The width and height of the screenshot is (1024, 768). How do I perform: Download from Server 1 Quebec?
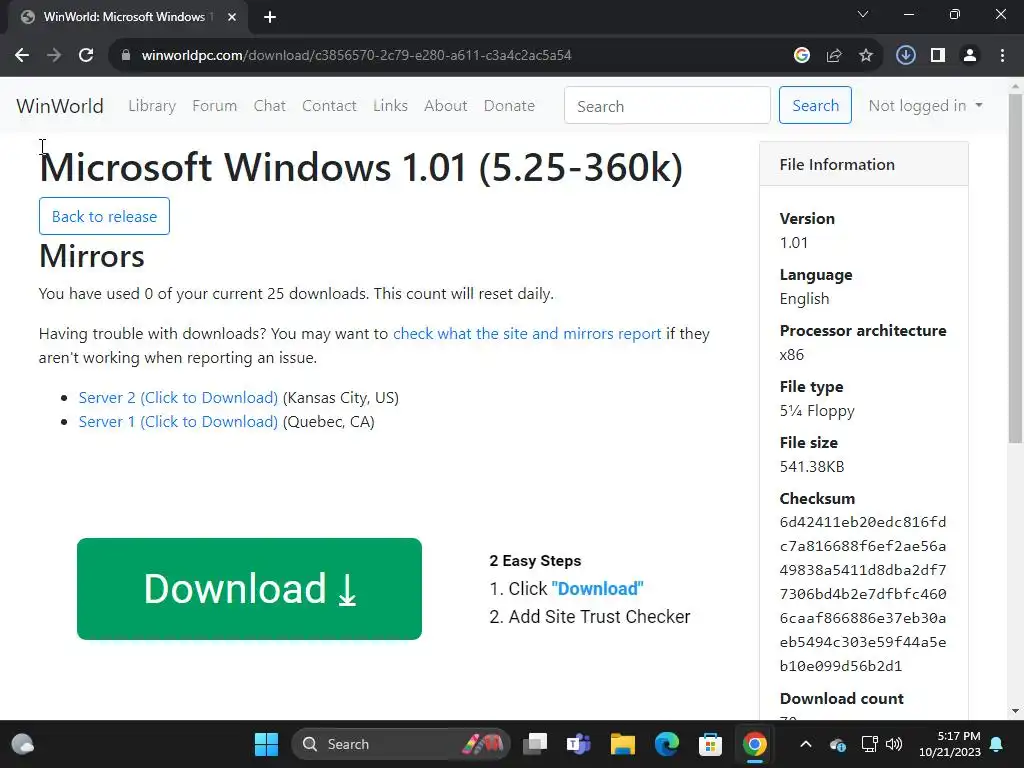[x=178, y=422]
